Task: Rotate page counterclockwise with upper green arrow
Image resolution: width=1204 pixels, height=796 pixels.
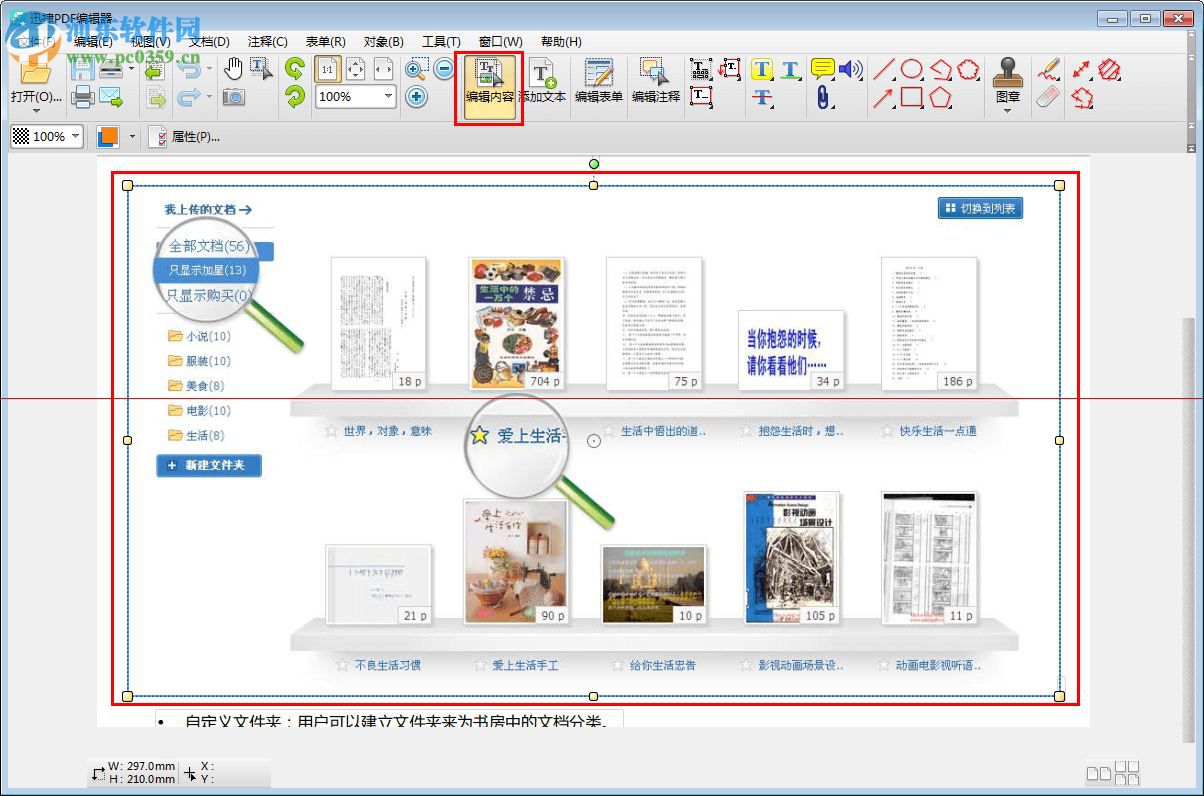Action: point(294,69)
